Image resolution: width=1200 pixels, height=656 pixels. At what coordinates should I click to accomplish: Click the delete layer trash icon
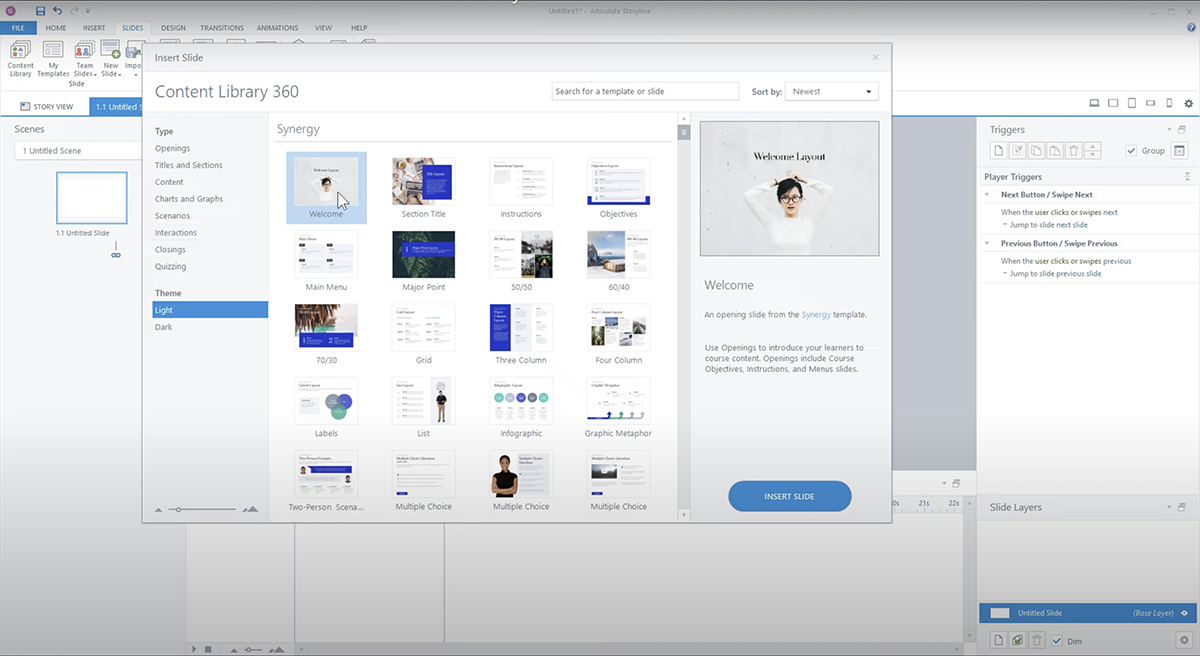click(x=1037, y=640)
